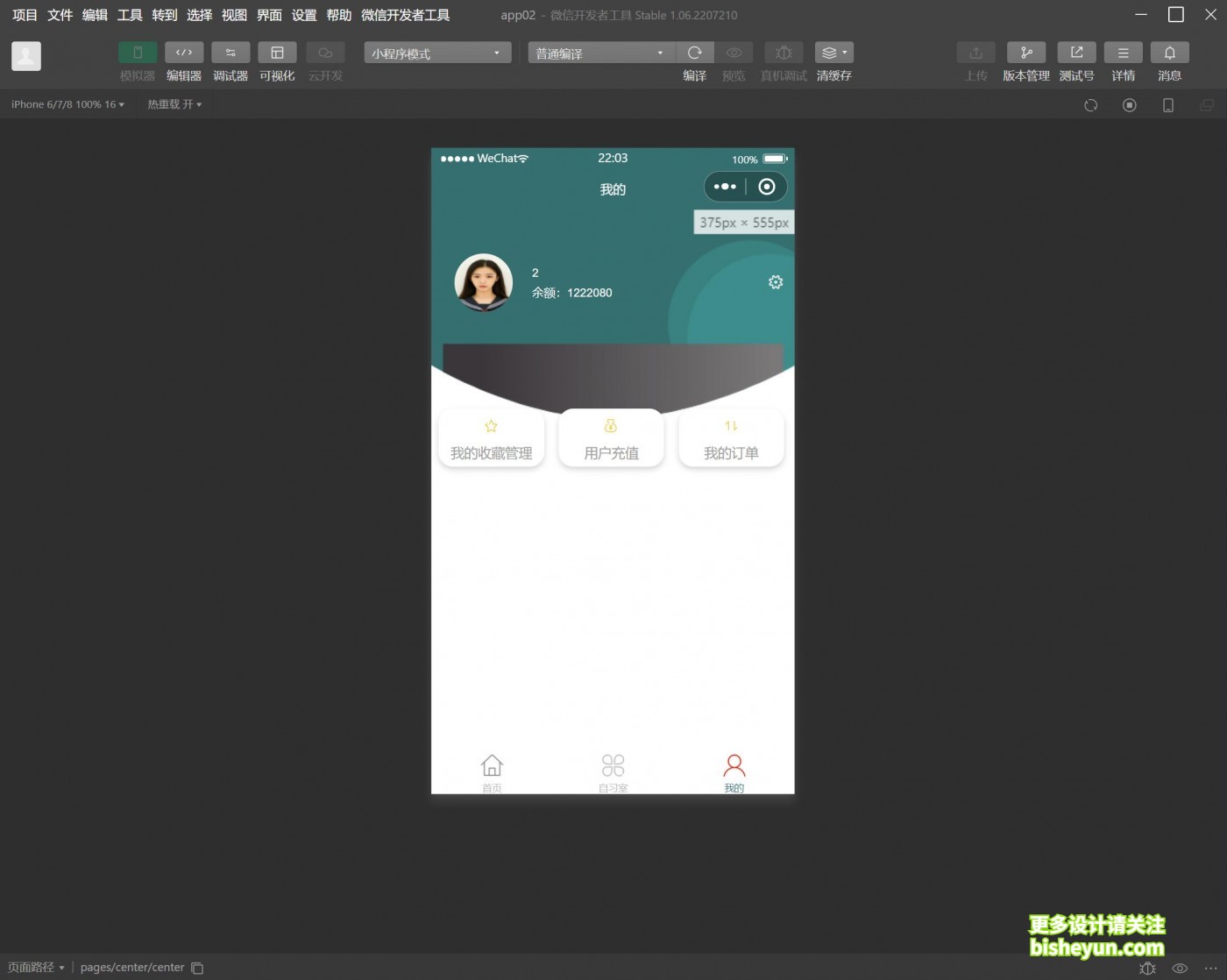Open iPhone 6/7/8 device selector dropdown

click(67, 104)
